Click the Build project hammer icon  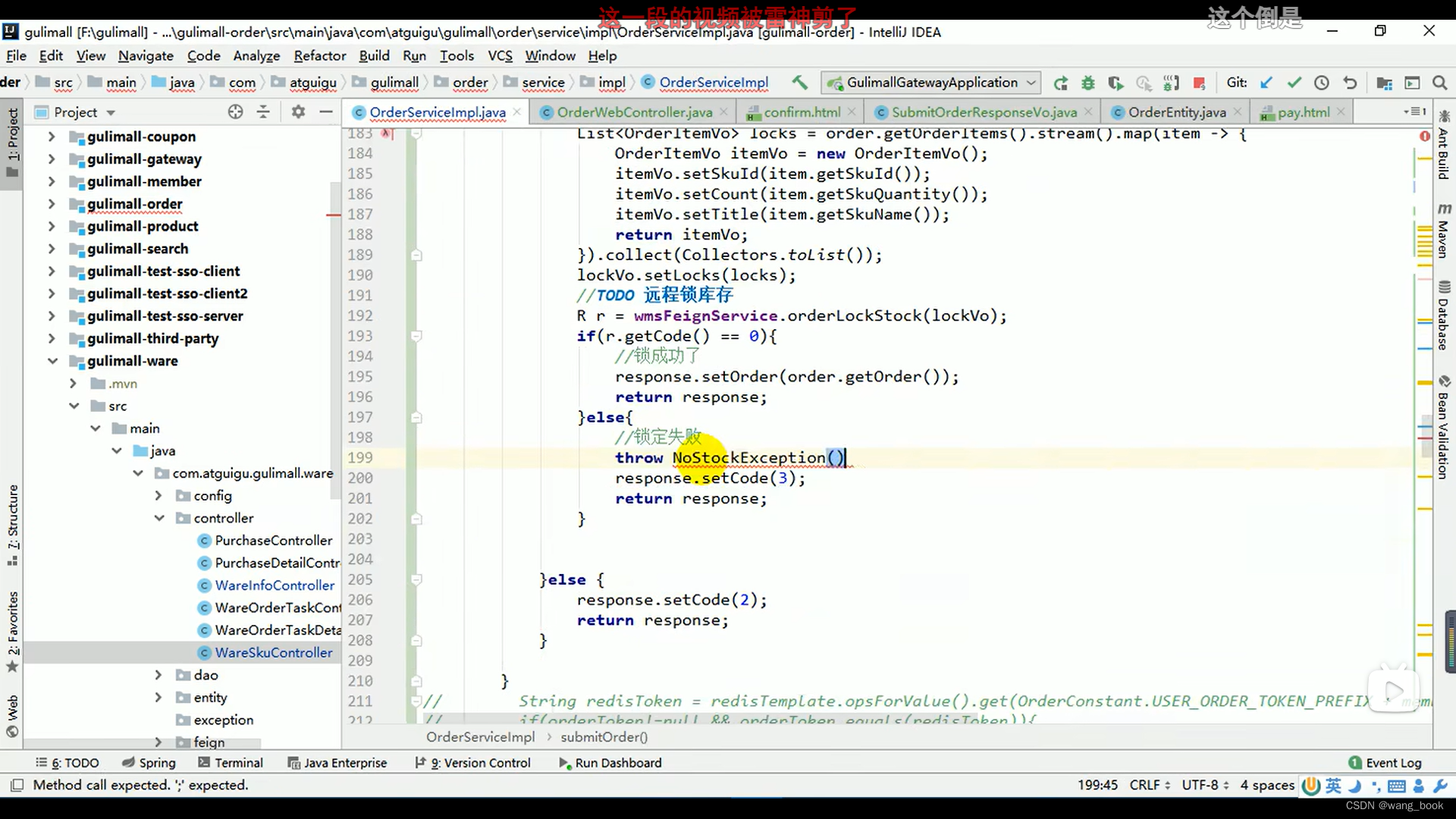pos(799,83)
